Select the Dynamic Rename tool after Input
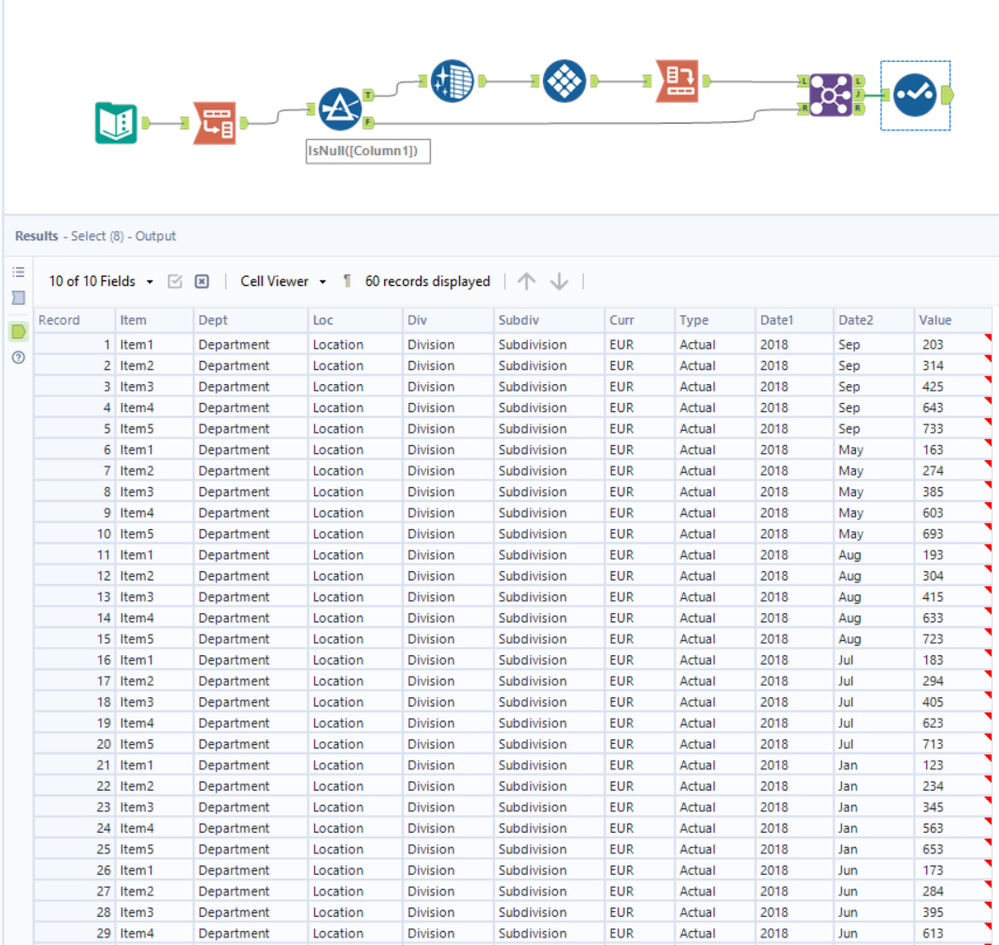Screen dimensions: 999x945 pos(215,122)
